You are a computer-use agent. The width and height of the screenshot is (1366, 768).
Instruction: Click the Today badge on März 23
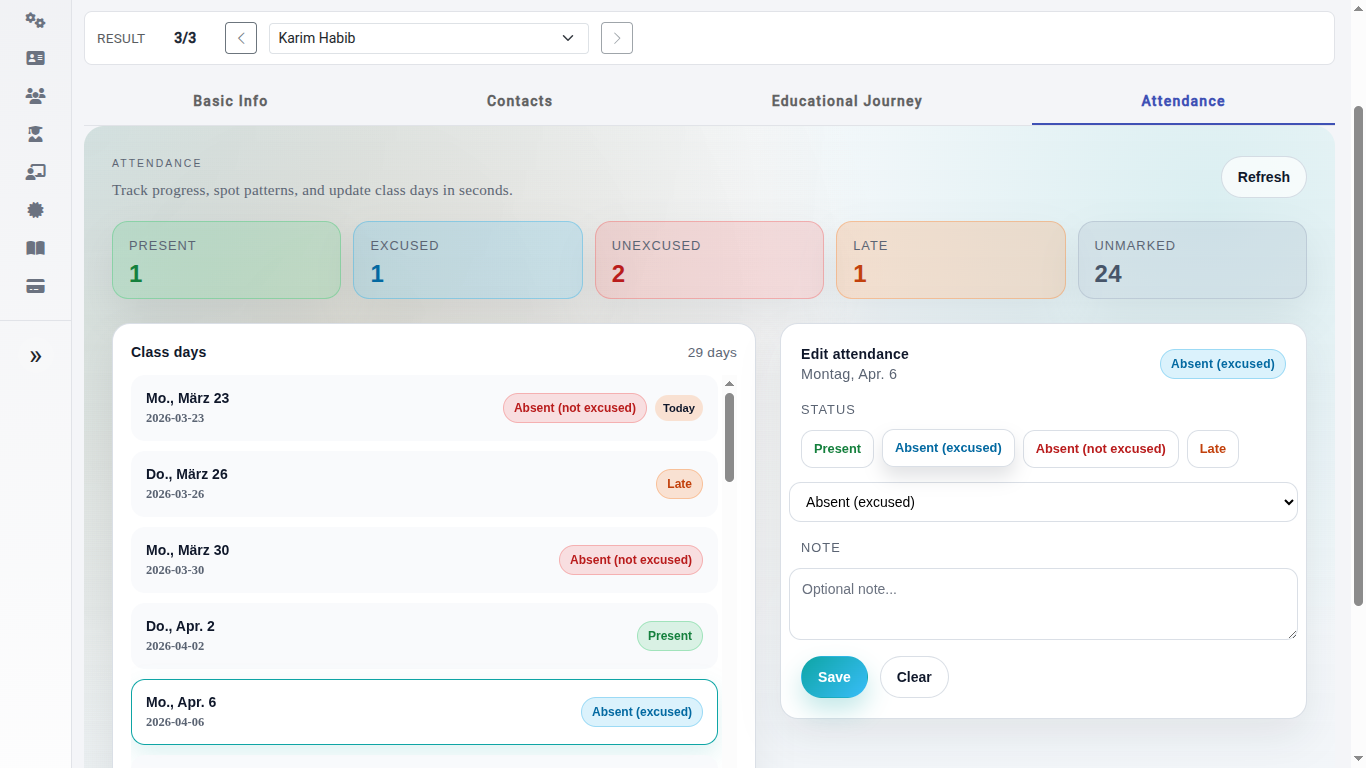tap(679, 408)
